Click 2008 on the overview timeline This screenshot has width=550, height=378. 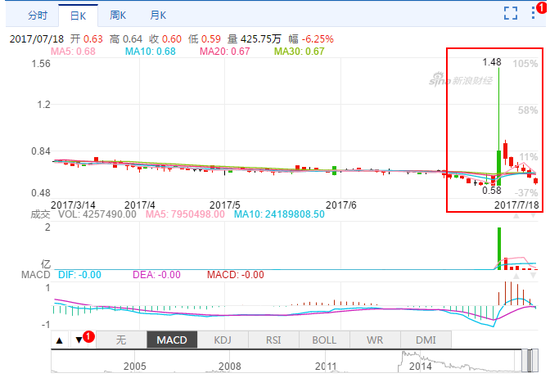click(x=230, y=366)
